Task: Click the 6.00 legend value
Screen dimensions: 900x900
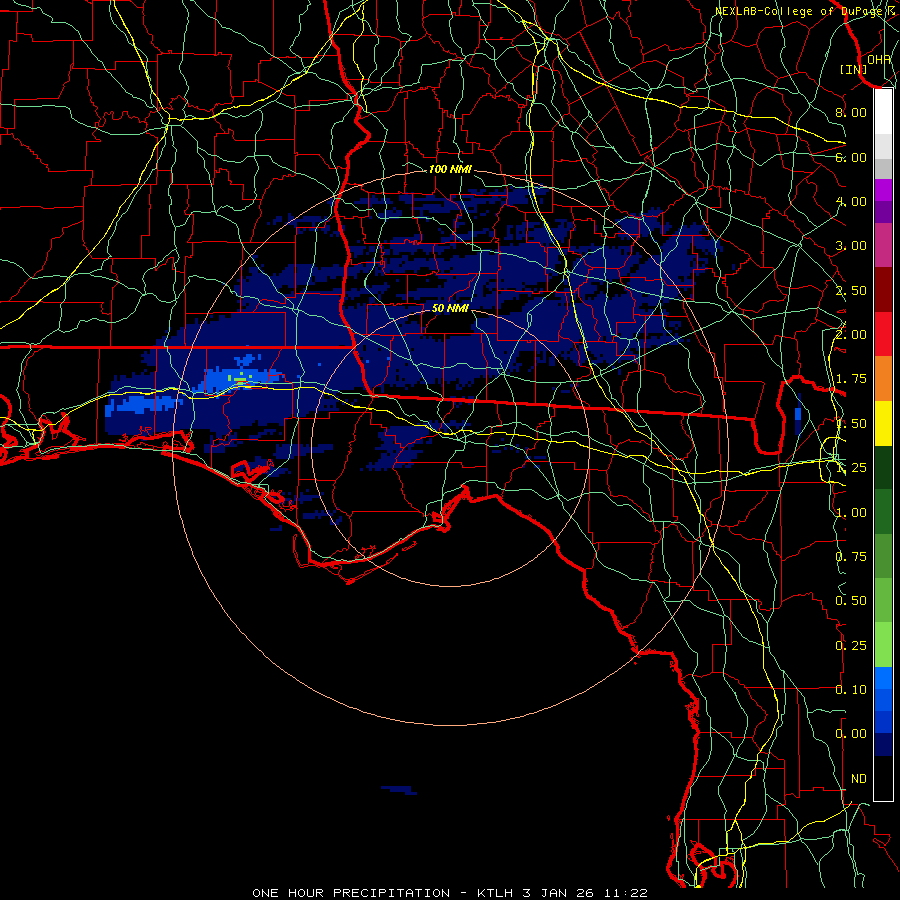Action: (x=851, y=157)
